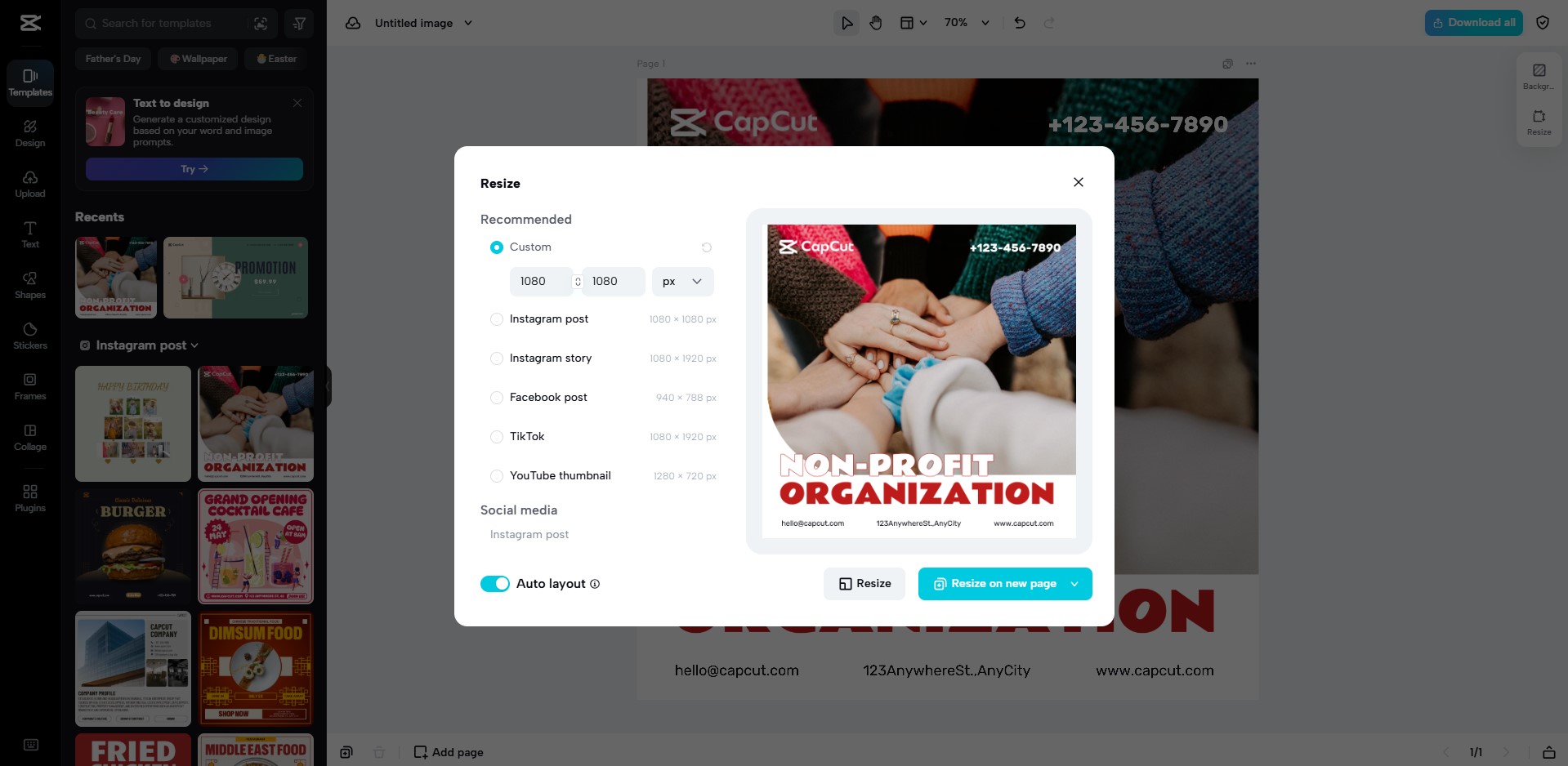Click the undo arrow icon

tap(1020, 23)
